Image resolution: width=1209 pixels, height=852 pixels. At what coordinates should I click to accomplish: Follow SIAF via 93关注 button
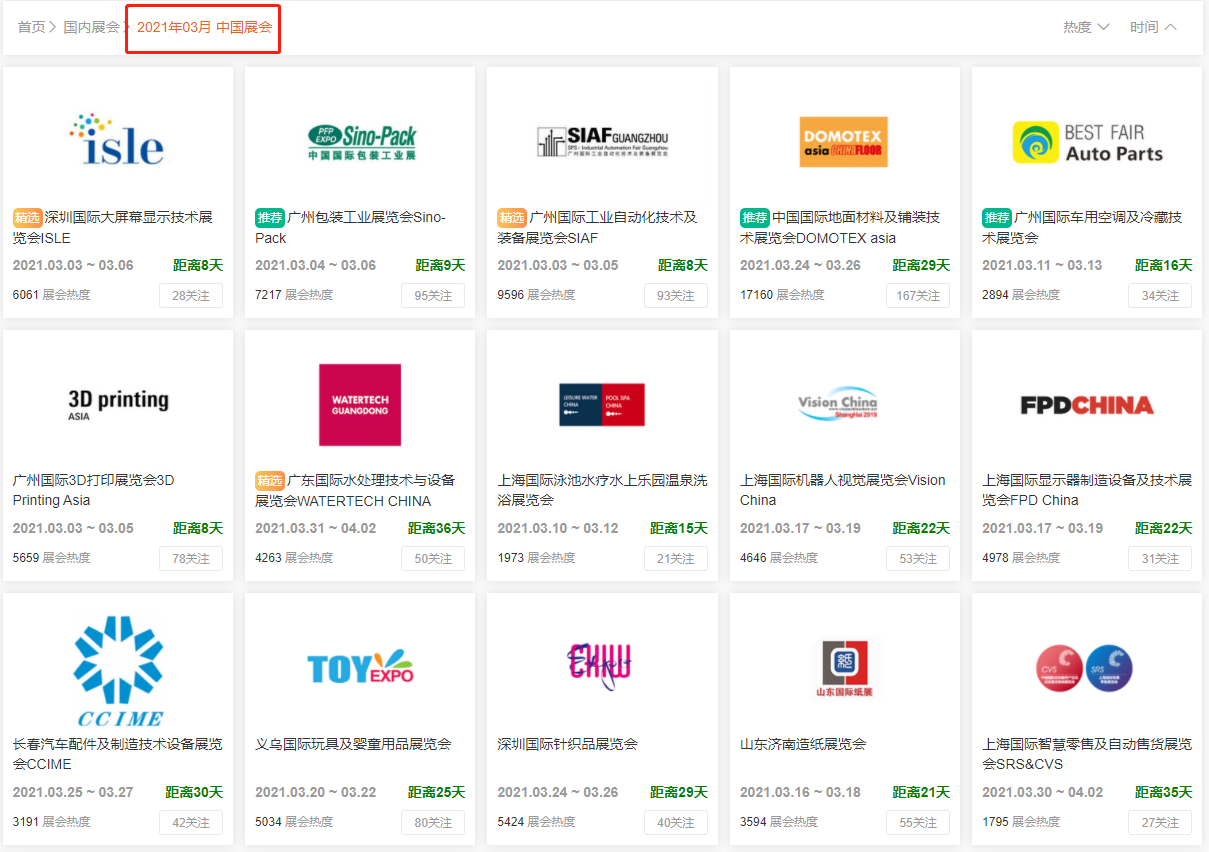click(x=675, y=295)
